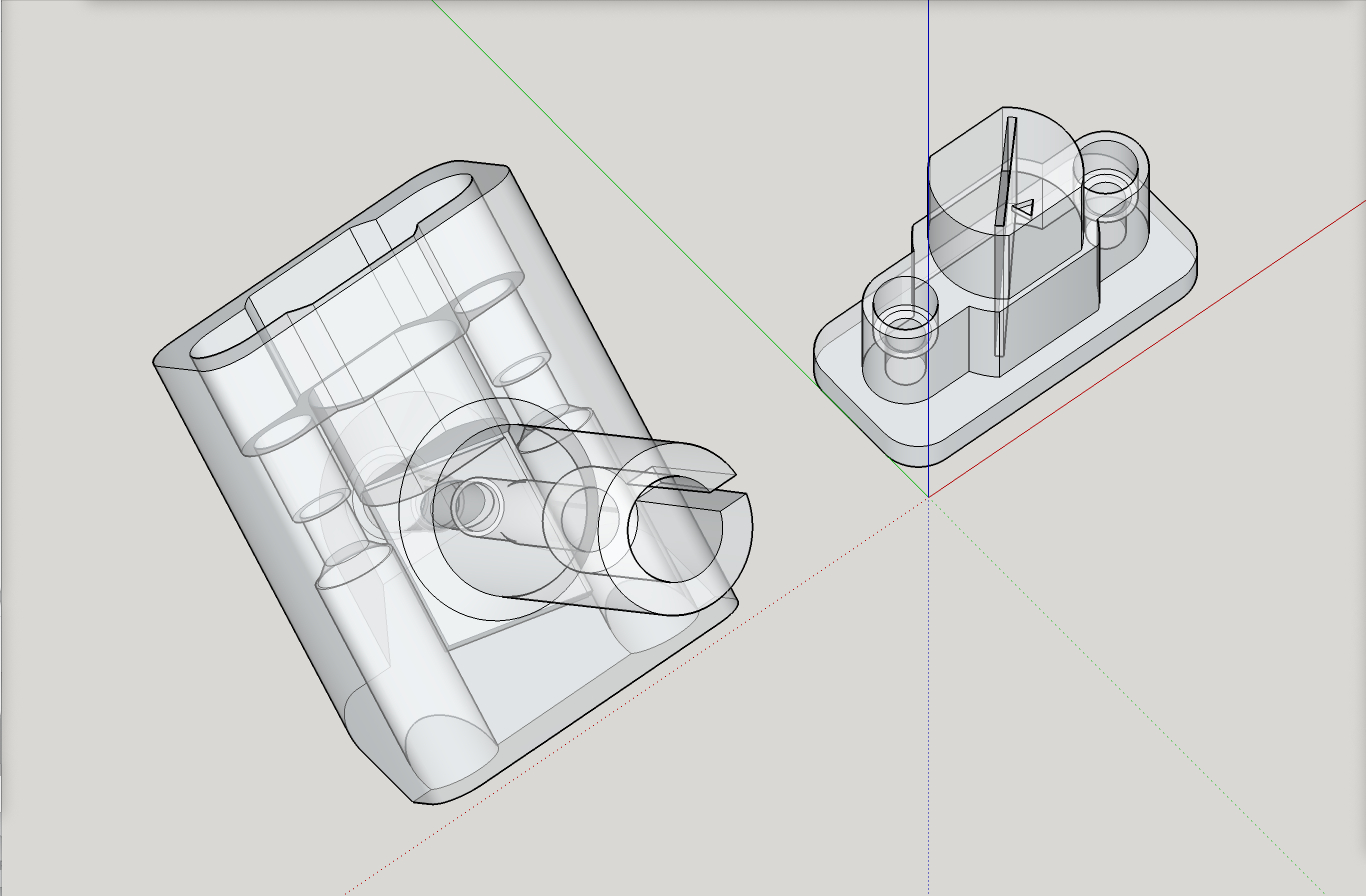The image size is (1366, 896).
Task: Click the solid red axis line
Action: click(1205, 310)
